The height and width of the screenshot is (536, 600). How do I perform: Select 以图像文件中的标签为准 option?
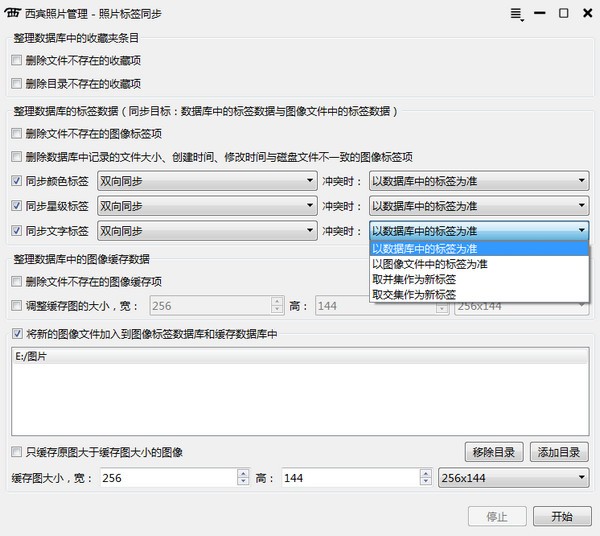pyautogui.click(x=430, y=264)
